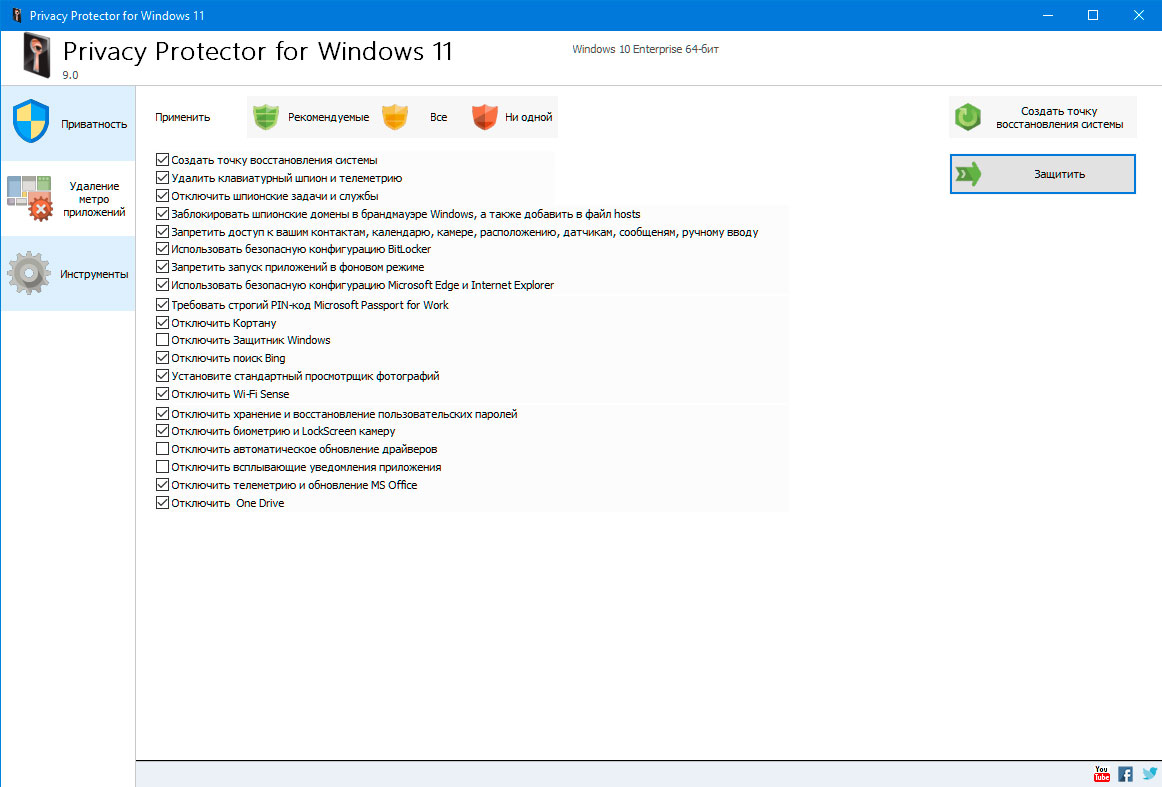Click the Windows 10 Enterprise version label
1162x787 pixels.
(639, 49)
